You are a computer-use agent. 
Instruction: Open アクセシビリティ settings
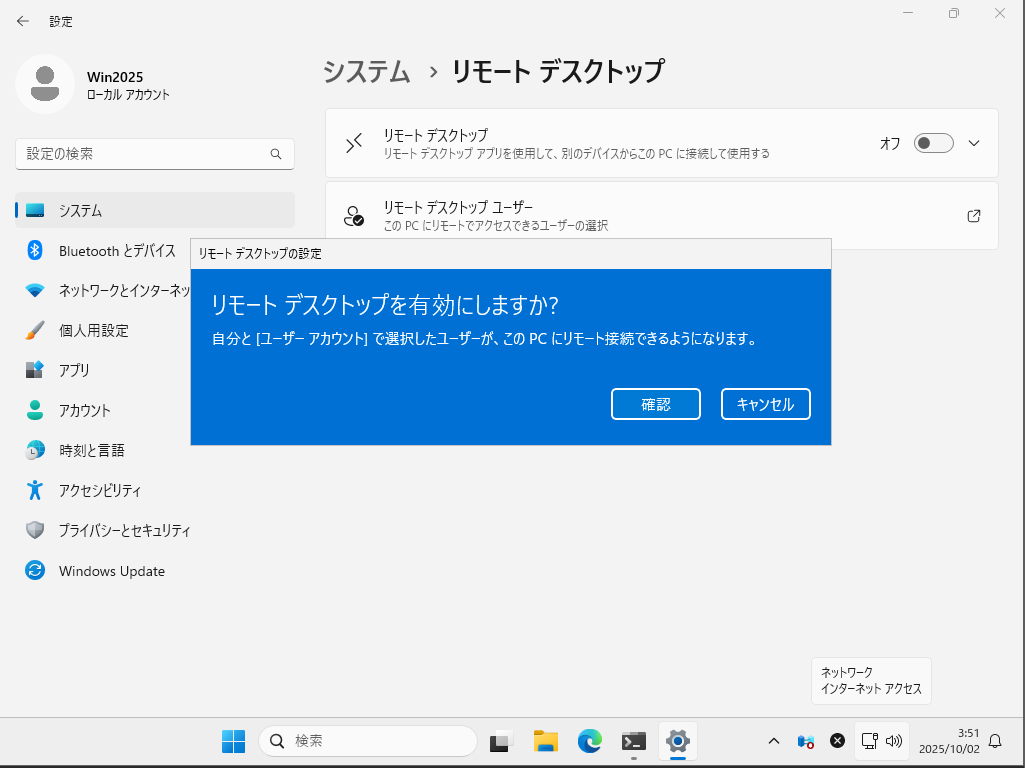(99, 490)
